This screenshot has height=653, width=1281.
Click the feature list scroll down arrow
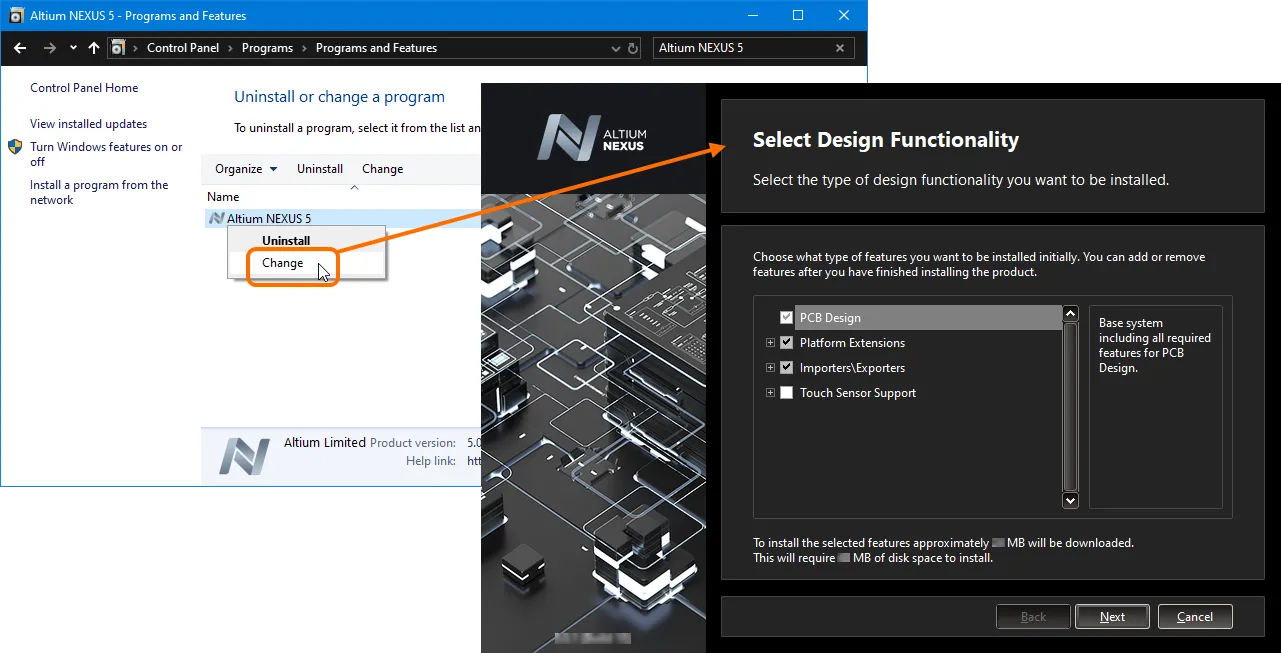coord(1070,500)
